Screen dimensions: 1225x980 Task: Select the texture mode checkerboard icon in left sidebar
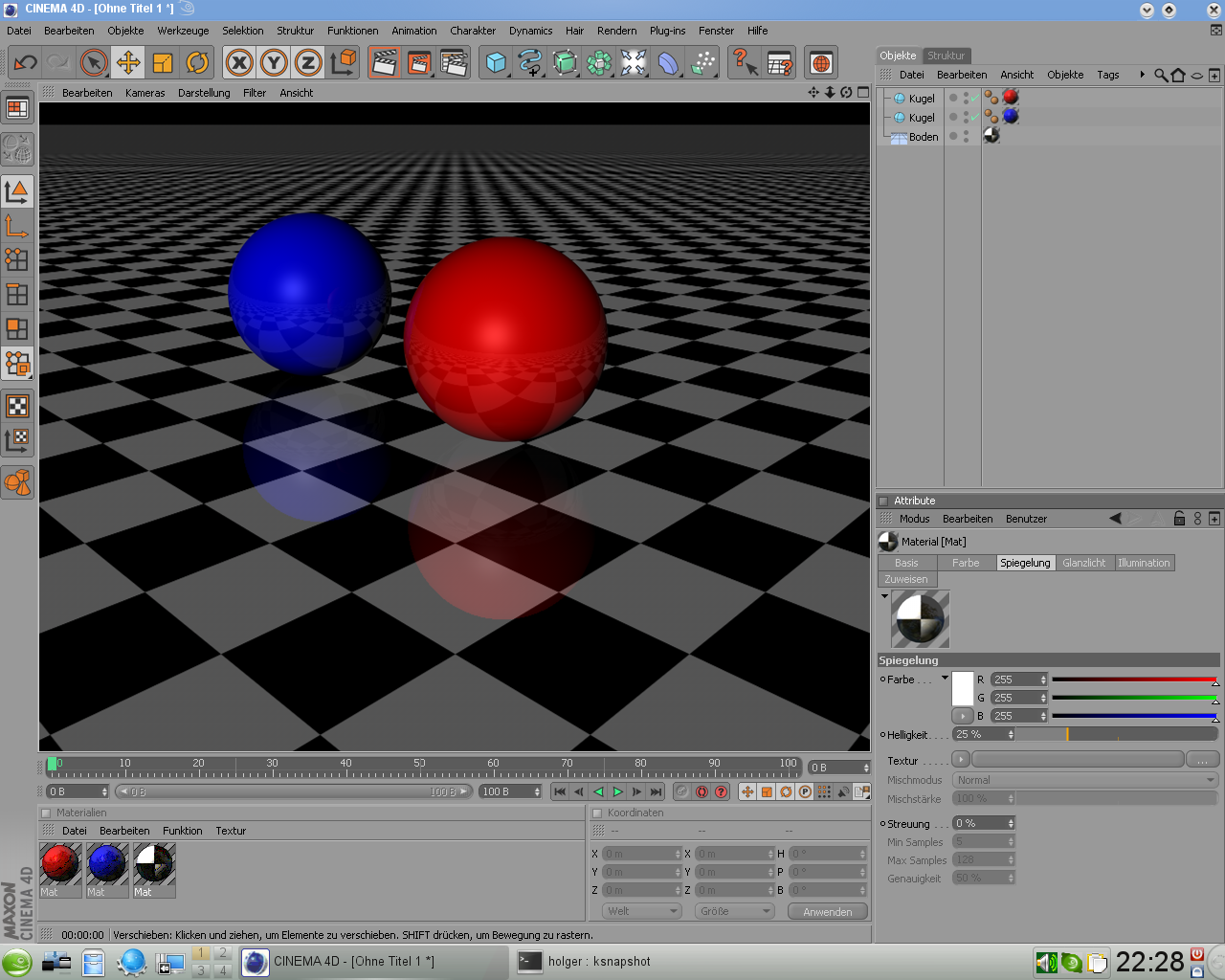coord(17,406)
